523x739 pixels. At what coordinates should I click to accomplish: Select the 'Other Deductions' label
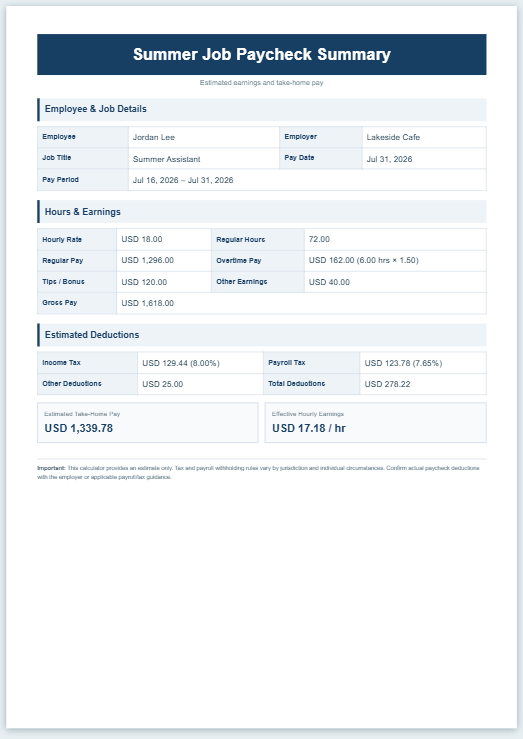[72, 384]
